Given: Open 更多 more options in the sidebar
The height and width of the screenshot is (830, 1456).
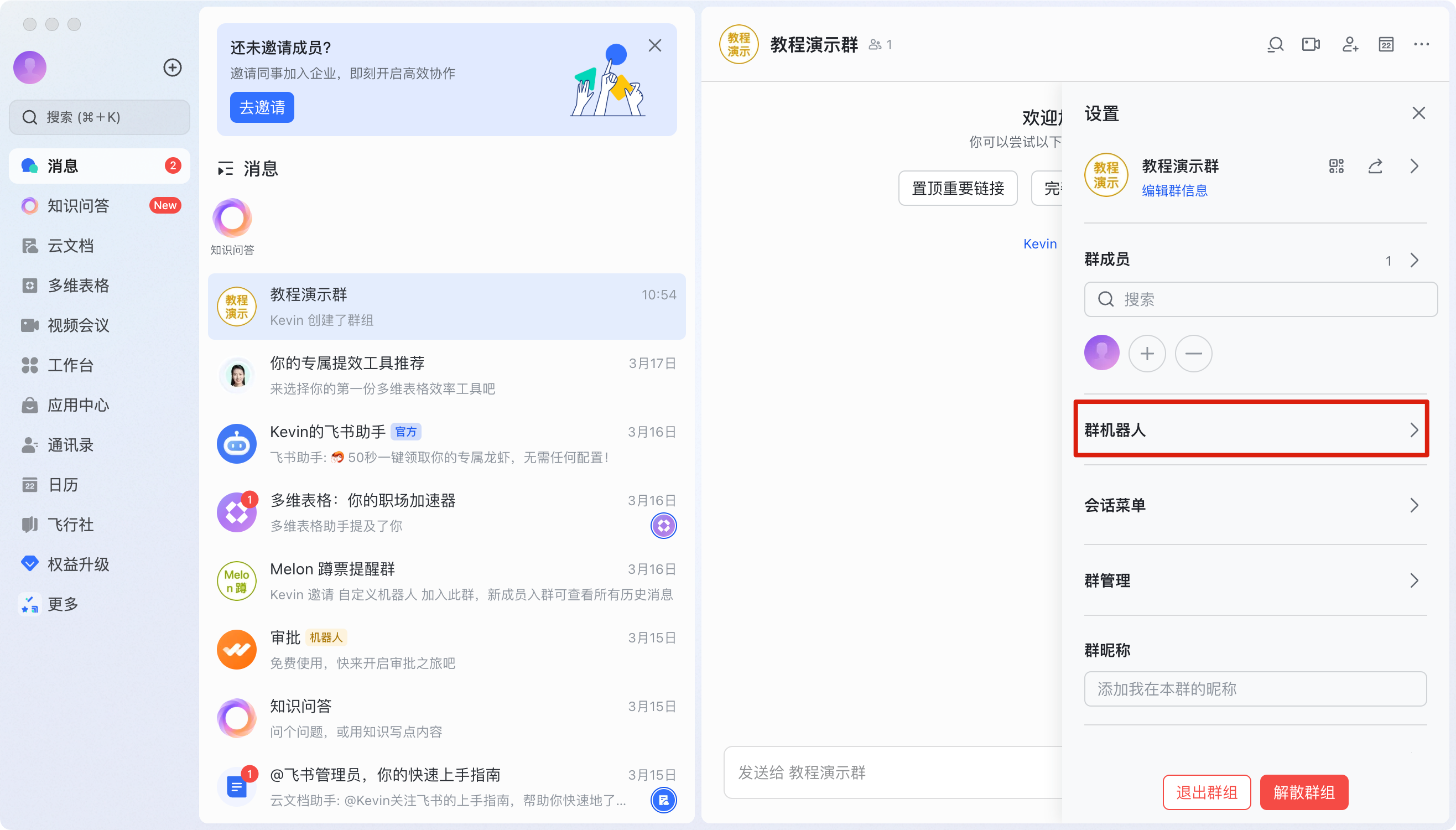Looking at the screenshot, I should 99,604.
